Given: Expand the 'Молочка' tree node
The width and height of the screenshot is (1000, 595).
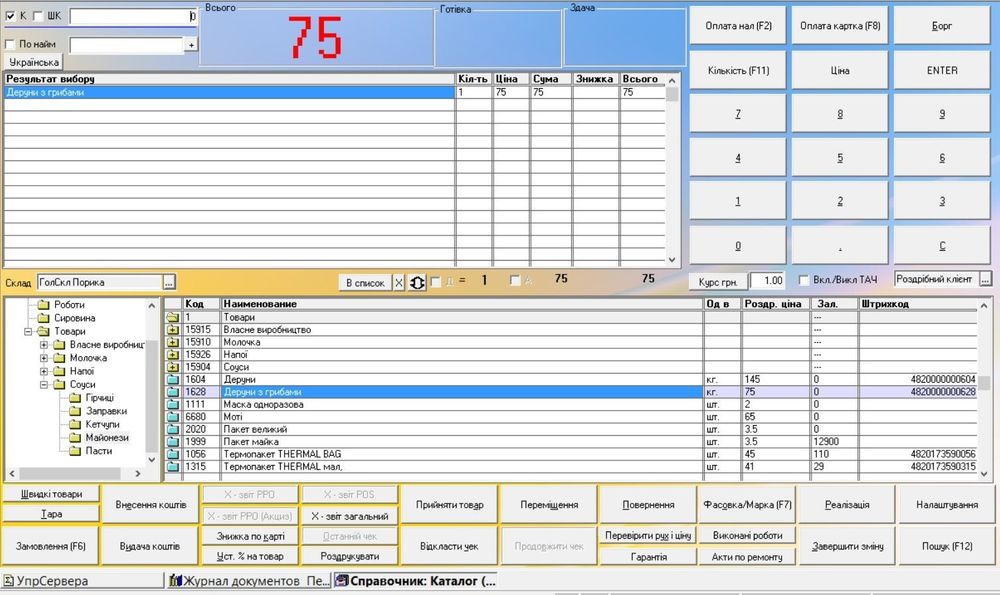Looking at the screenshot, I should [x=44, y=358].
